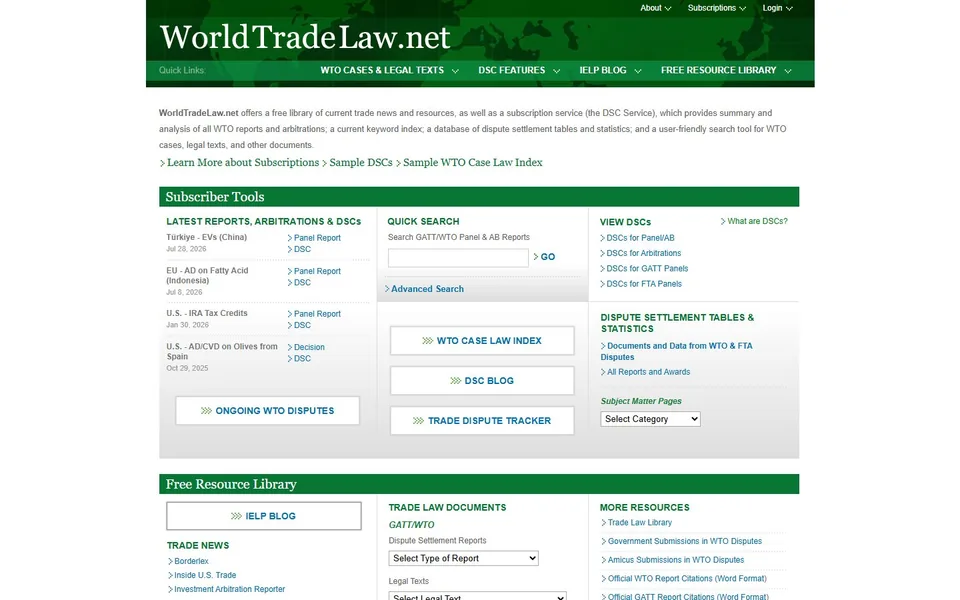
Task: Open Panel Report for Türkiye - EVs (China)
Action: (x=314, y=238)
